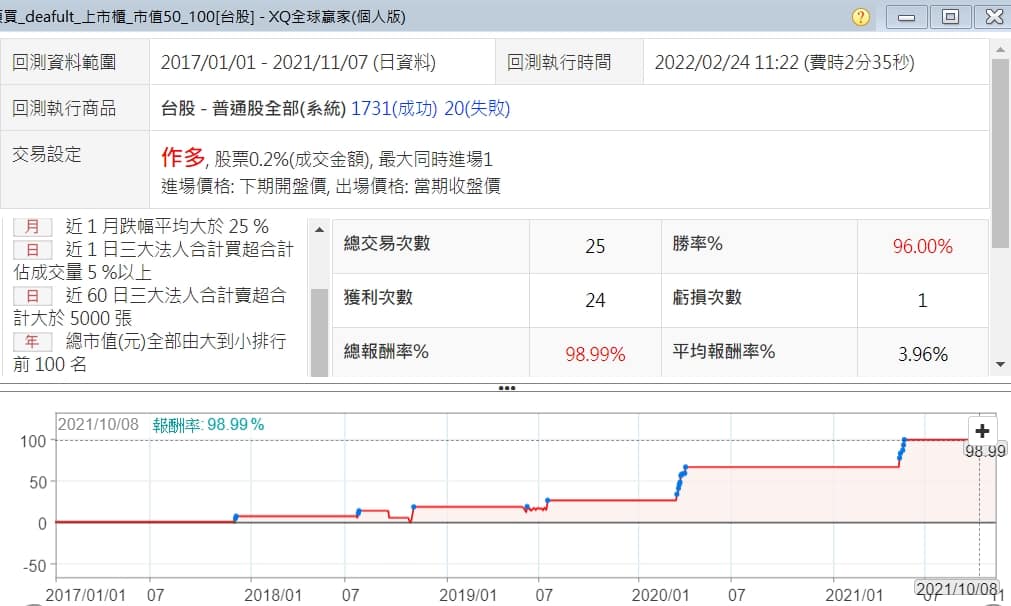Select the 日 tag beside 近 1 日三大法人
The image size is (1011, 606).
pyautogui.click(x=32, y=249)
